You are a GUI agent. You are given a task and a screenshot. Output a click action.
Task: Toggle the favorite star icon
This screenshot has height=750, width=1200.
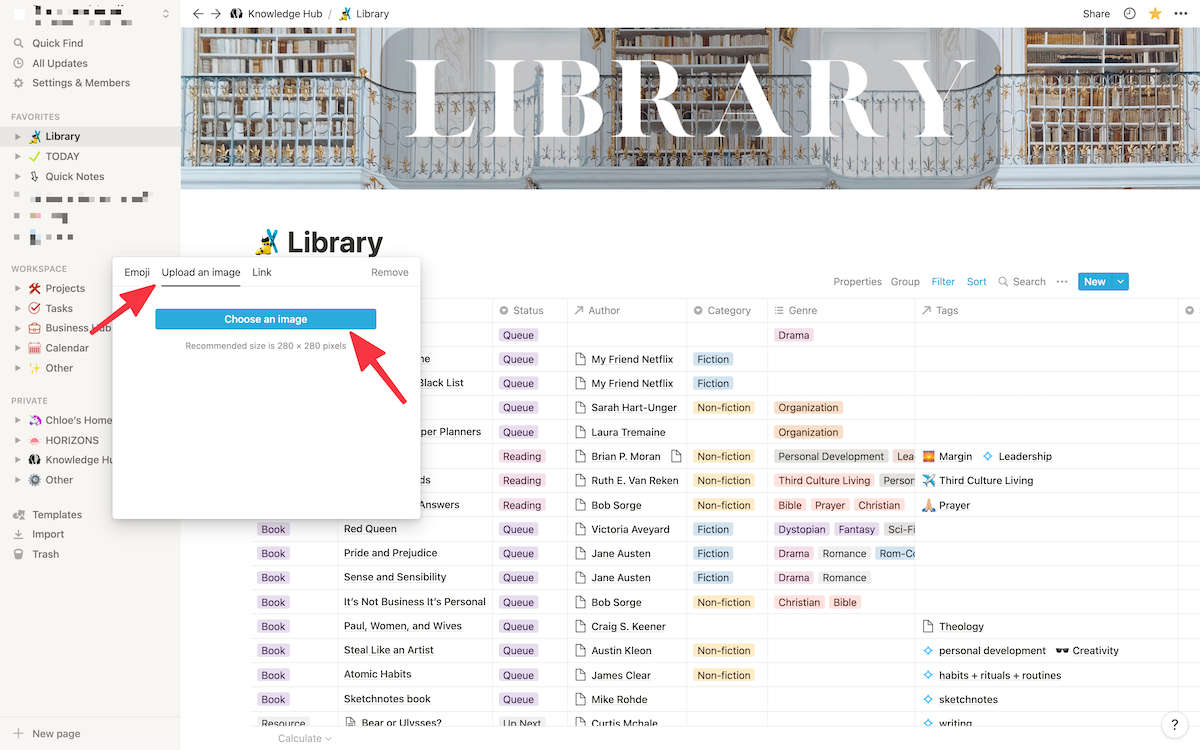[1155, 14]
